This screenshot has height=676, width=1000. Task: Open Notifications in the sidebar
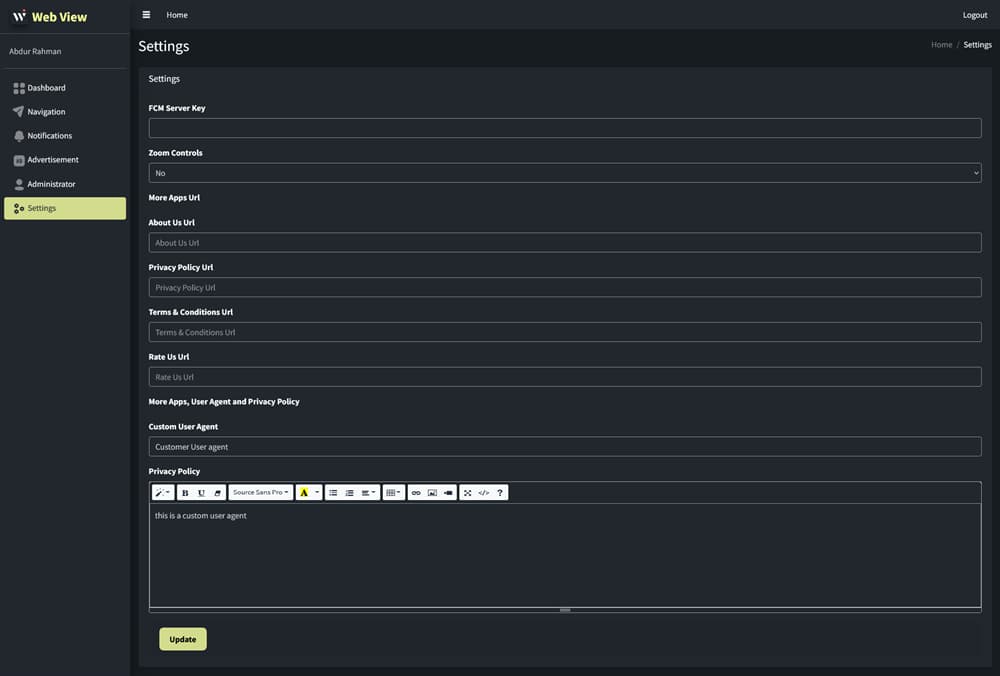click(65, 136)
